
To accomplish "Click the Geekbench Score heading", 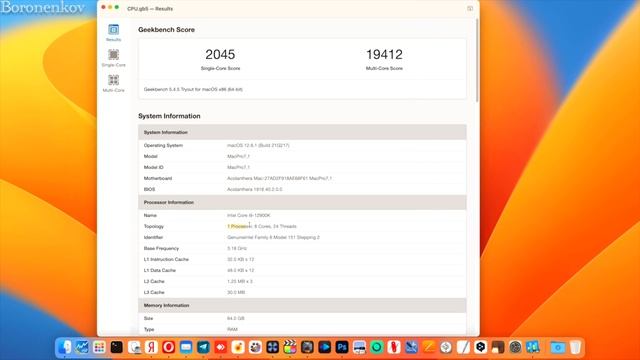I will (166, 29).
